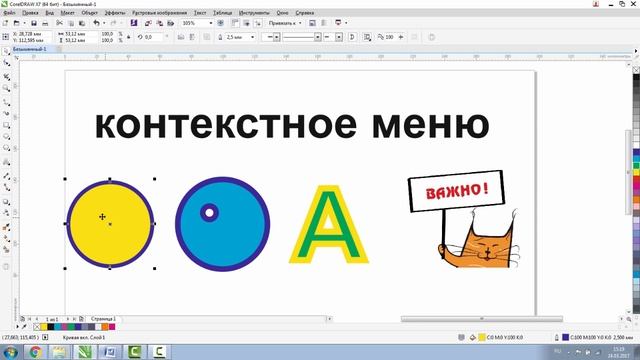The image size is (640, 360).
Task: Switch to the Страница 1 page tab
Action: 103,319
